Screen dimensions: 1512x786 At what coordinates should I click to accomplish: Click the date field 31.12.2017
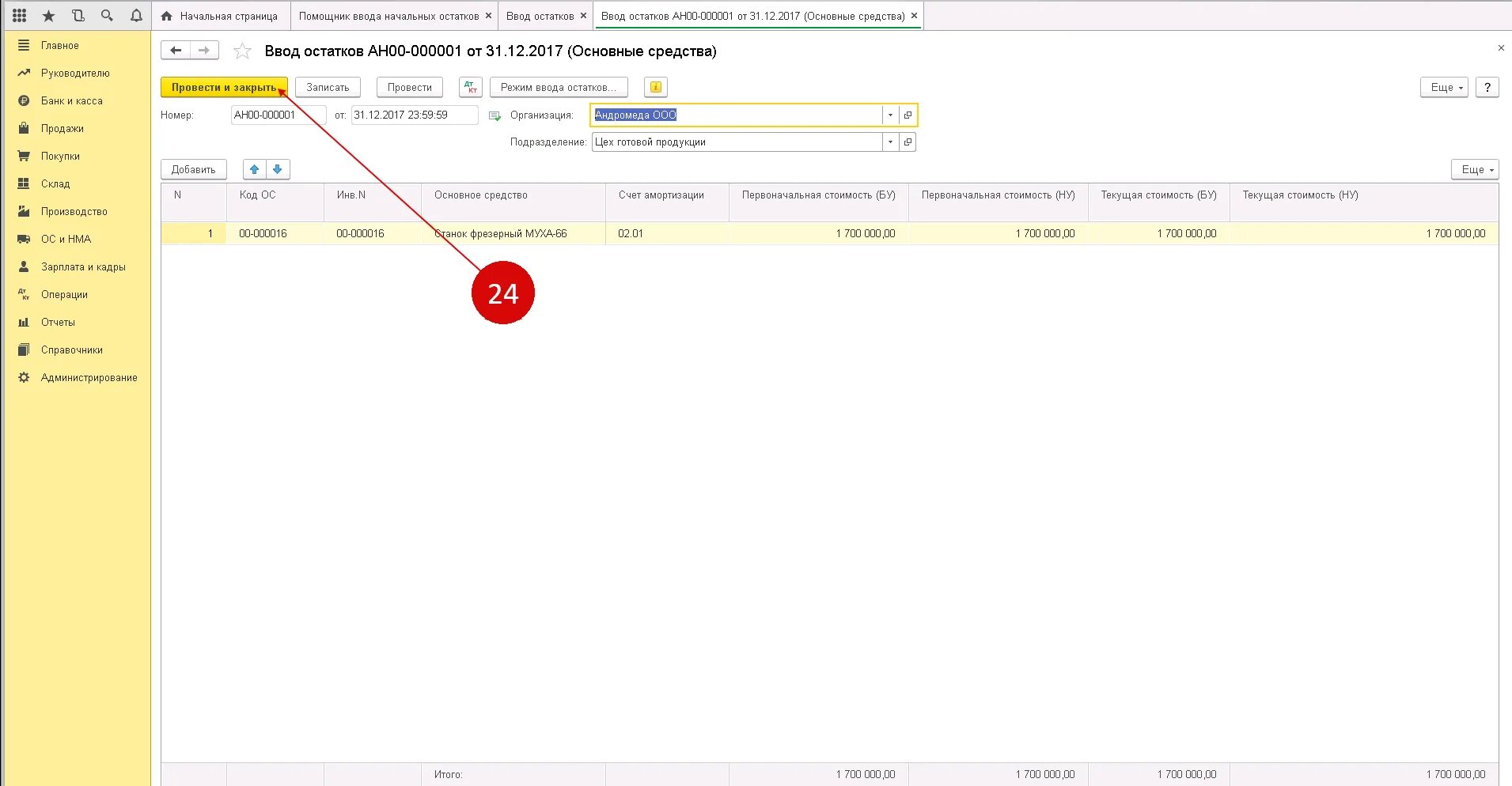click(415, 115)
